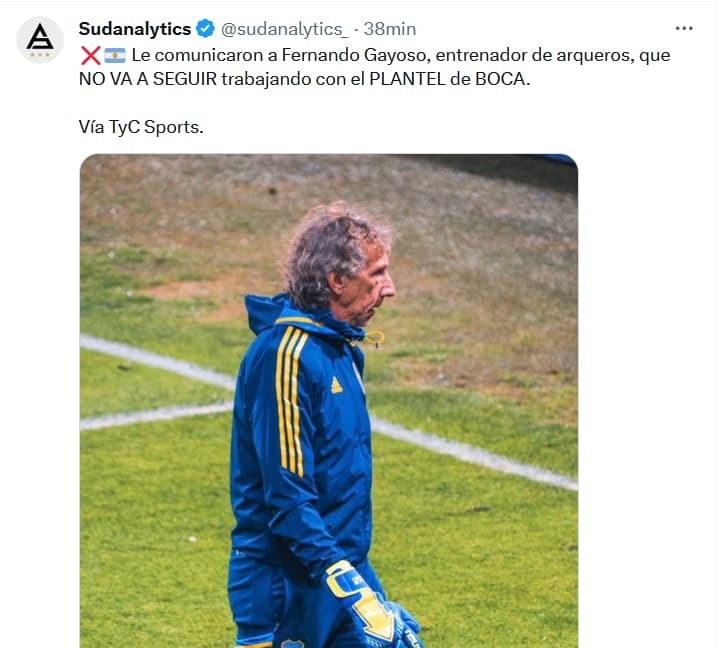
Task: Click the yellow sleeve stripes in photo
Action: click(292, 400)
